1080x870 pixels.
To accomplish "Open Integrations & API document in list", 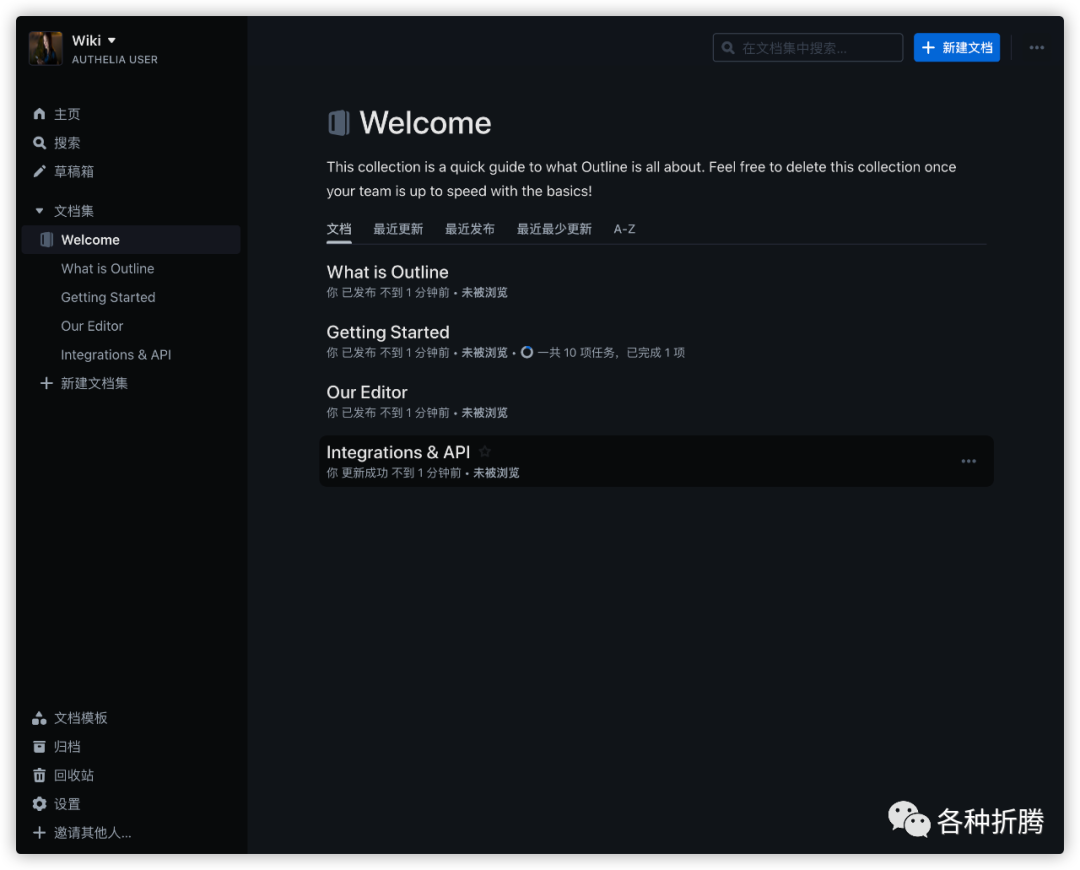I will tap(398, 452).
